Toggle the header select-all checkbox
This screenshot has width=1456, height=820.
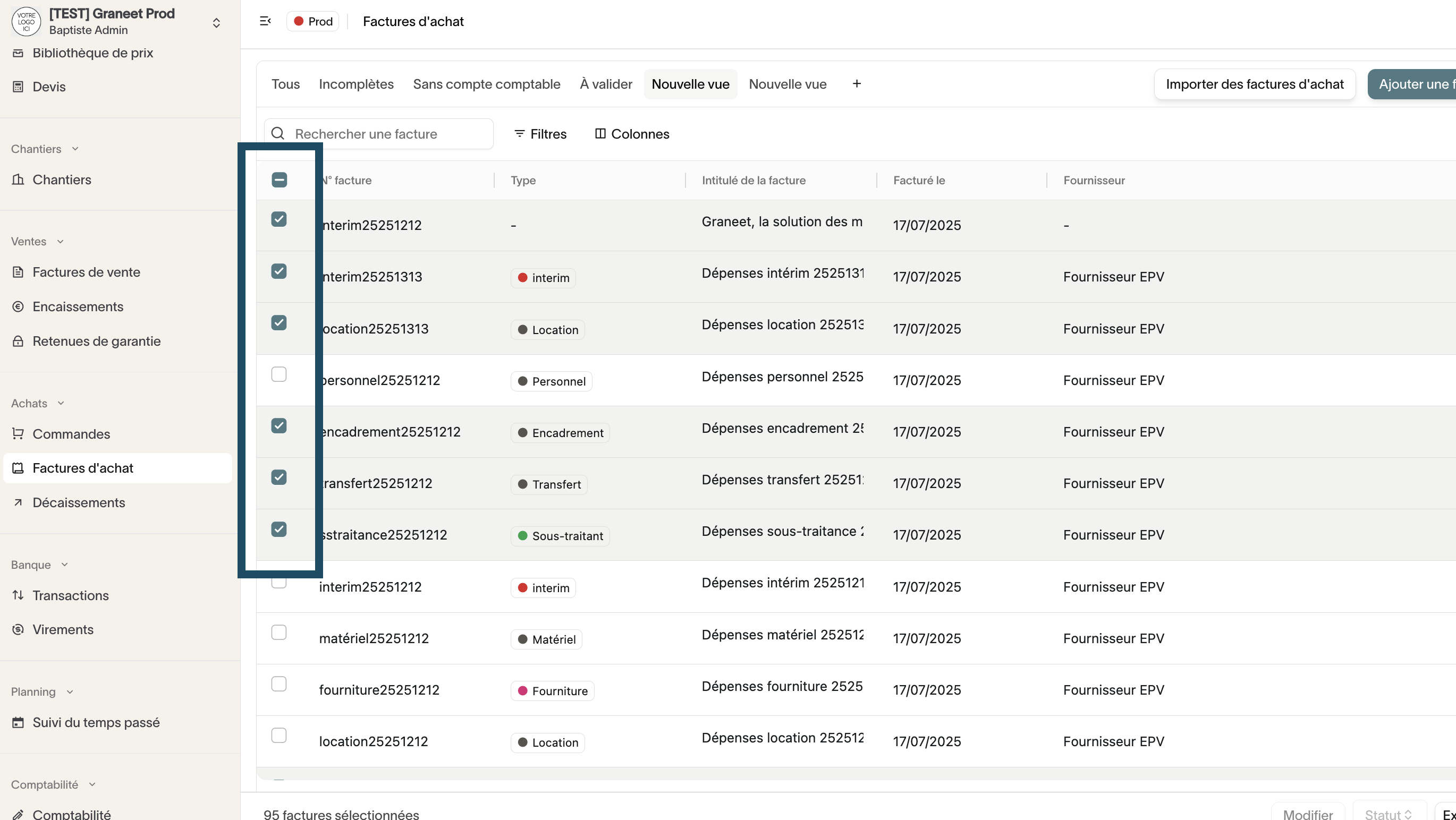coord(278,180)
